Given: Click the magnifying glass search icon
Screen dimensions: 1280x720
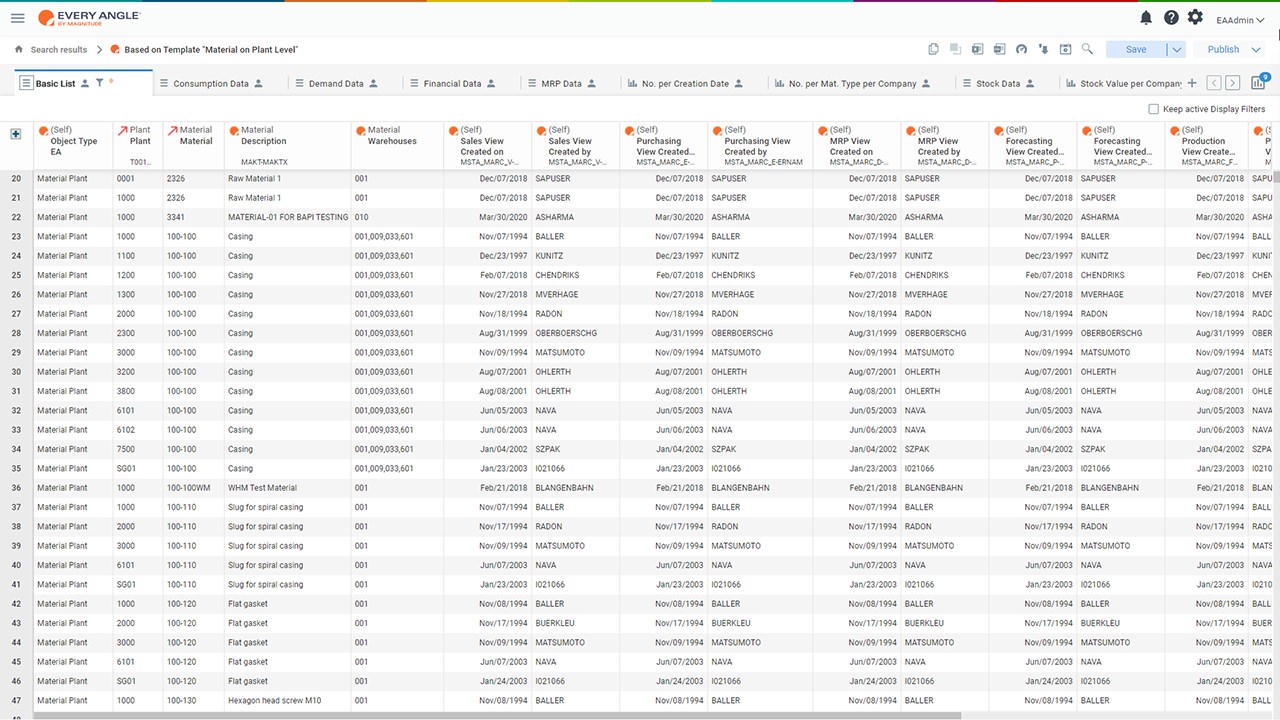Looking at the screenshot, I should point(1087,49).
